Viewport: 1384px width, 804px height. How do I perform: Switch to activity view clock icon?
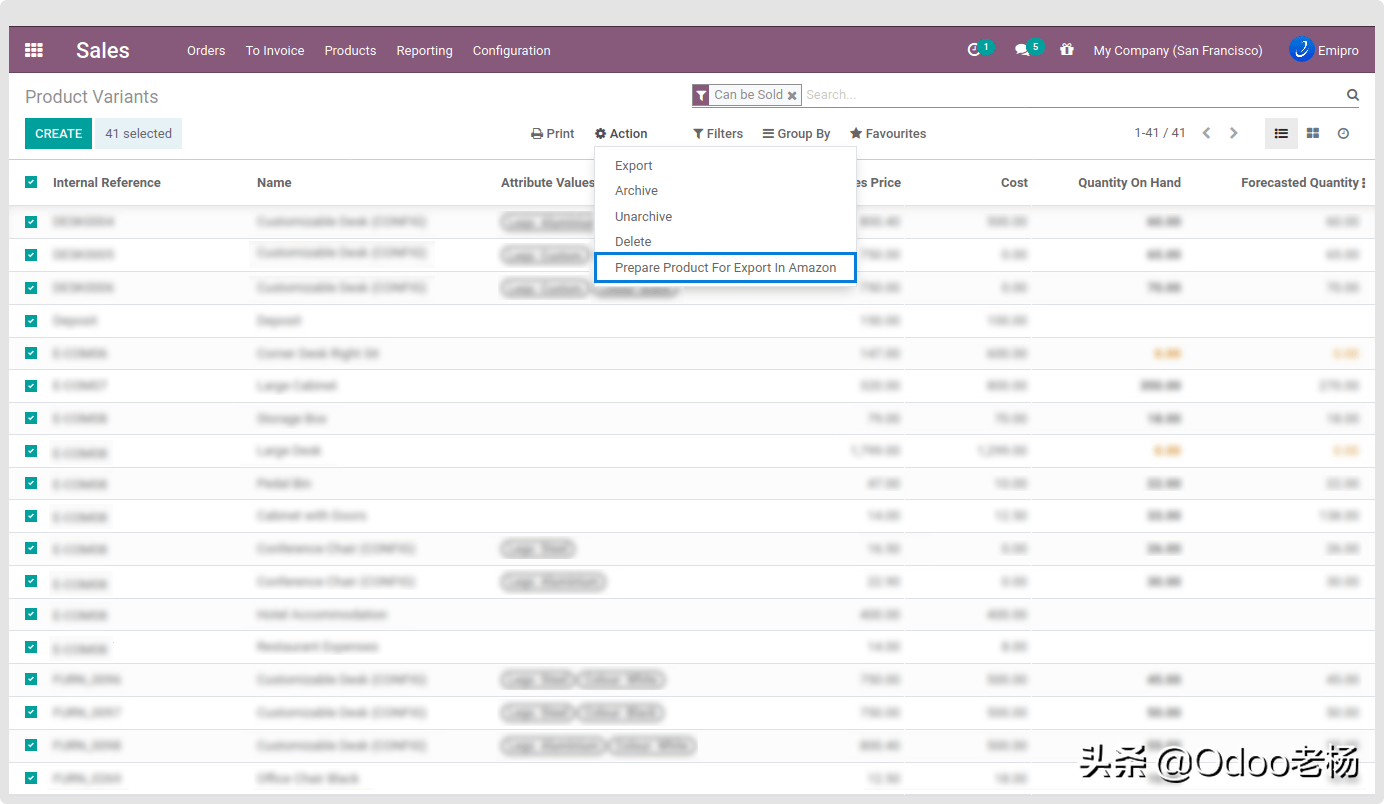pos(1343,133)
